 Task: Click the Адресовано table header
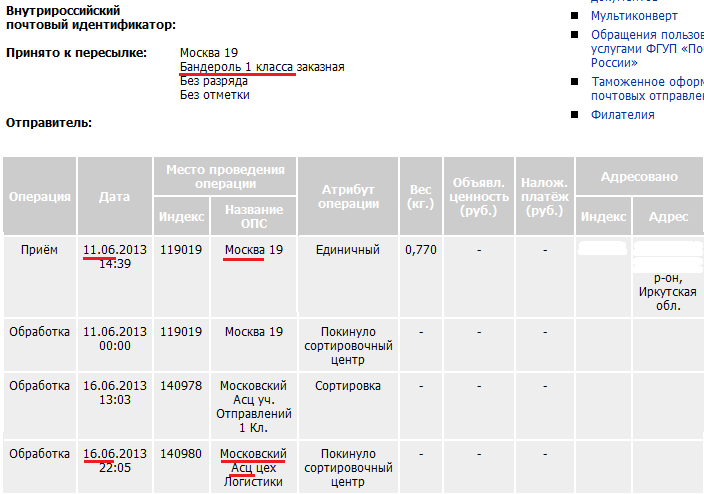[639, 177]
